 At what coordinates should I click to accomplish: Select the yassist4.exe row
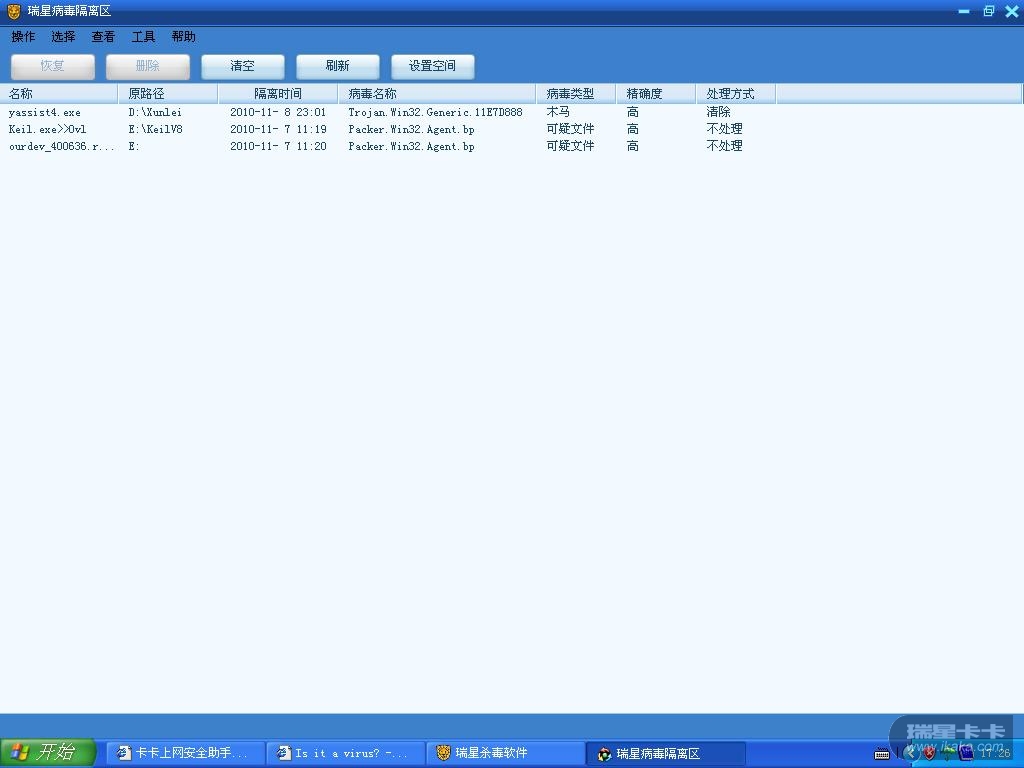[x=388, y=112]
